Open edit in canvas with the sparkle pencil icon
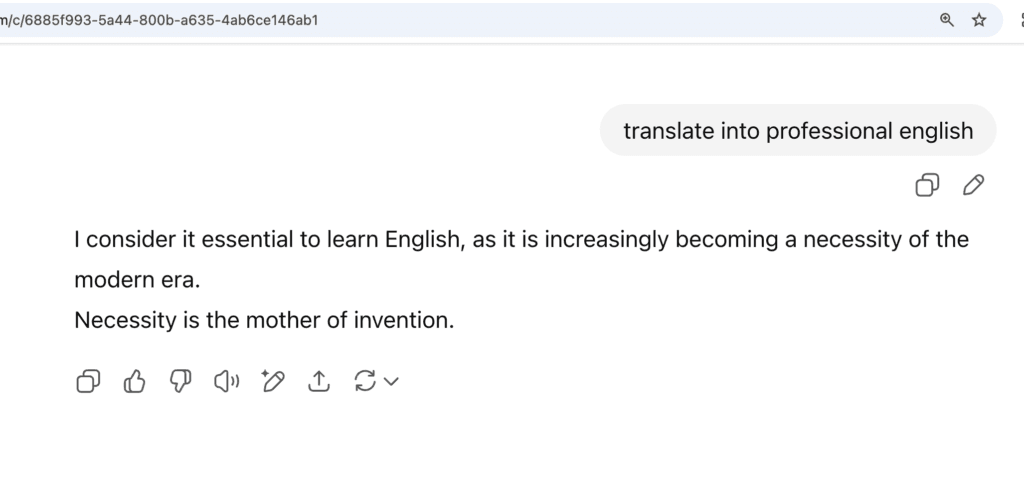This screenshot has height=503, width=1024. 273,381
